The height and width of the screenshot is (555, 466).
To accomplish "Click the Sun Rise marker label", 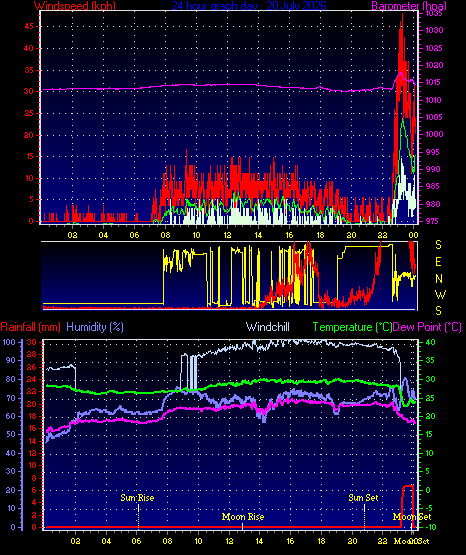I will [137, 498].
